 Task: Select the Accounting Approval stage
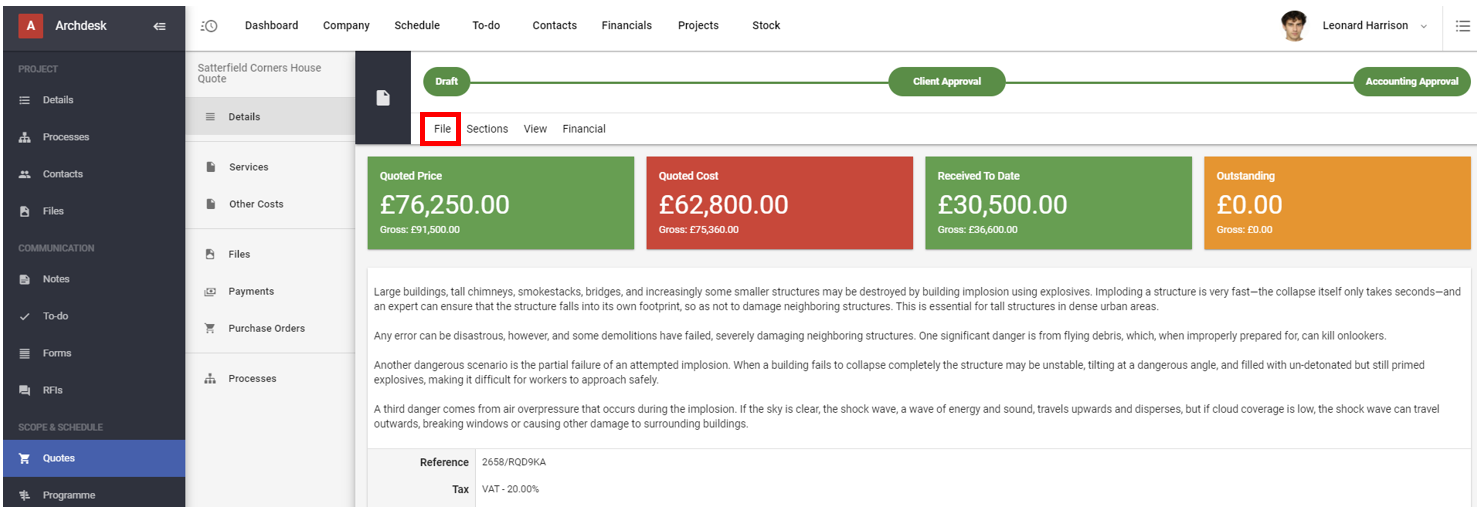(x=1412, y=82)
